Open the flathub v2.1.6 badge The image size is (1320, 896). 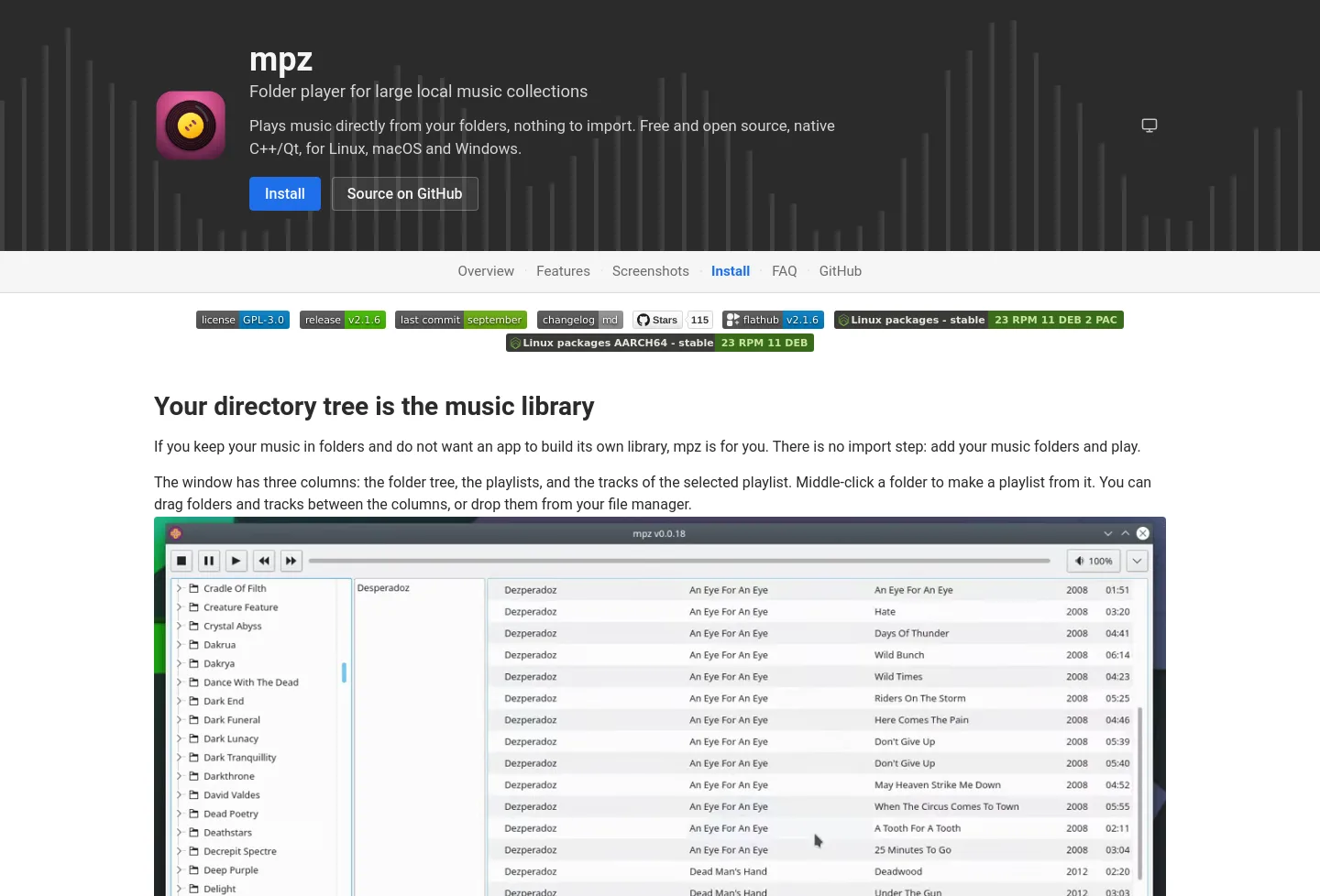pos(773,320)
